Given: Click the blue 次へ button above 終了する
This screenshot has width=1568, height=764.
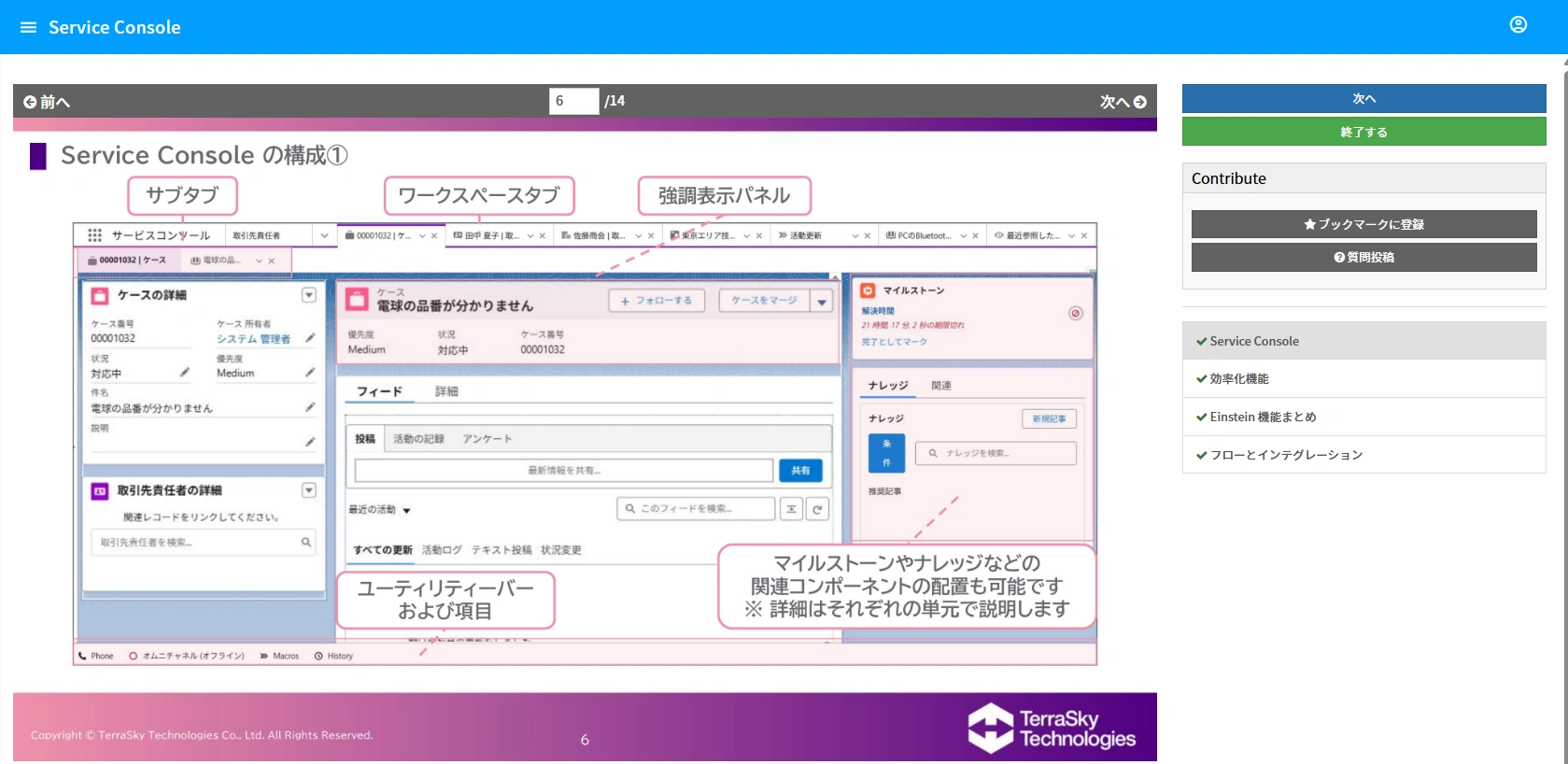Looking at the screenshot, I should [x=1363, y=98].
